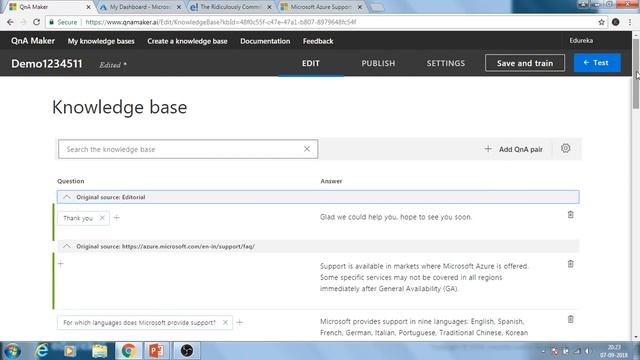Switch to the EDIT tab
This screenshot has height=360, width=640.
(311, 63)
